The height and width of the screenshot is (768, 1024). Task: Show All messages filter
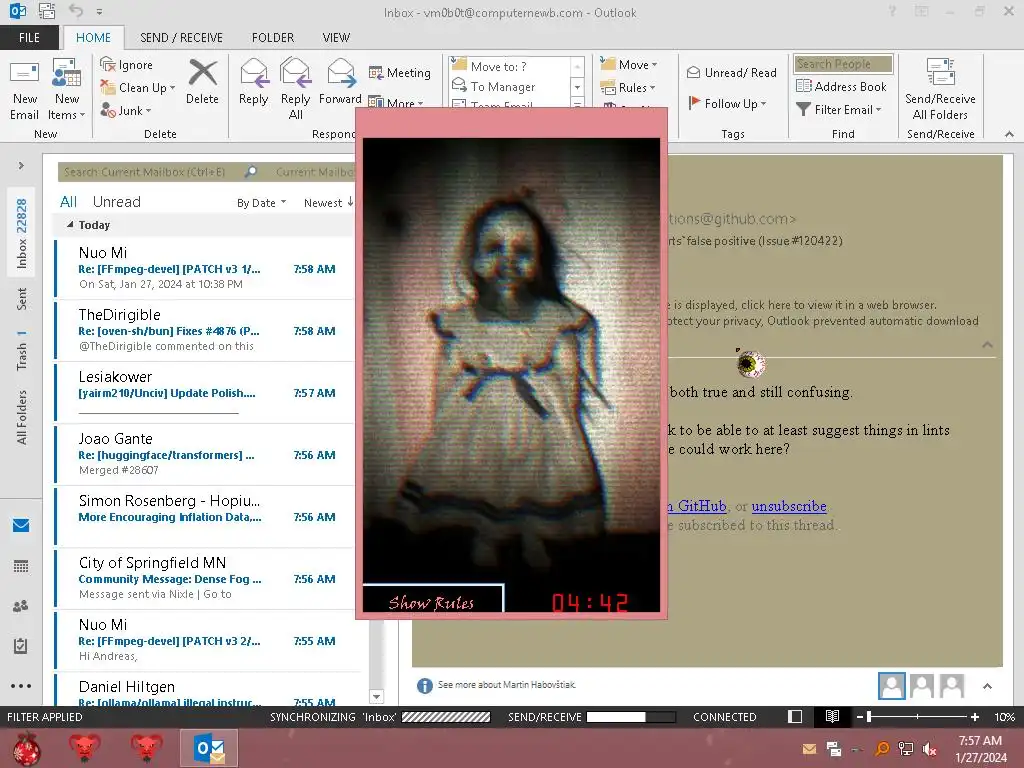click(69, 202)
